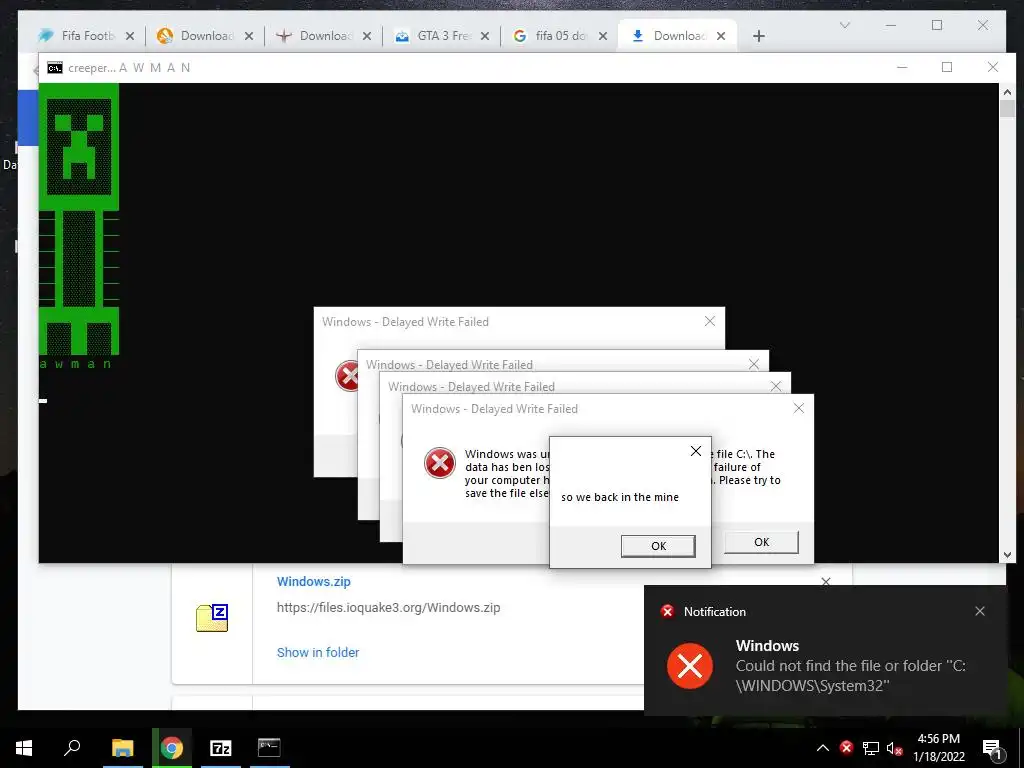The image size is (1024, 768).
Task: Show hidden system tray icons
Action: 823,748
